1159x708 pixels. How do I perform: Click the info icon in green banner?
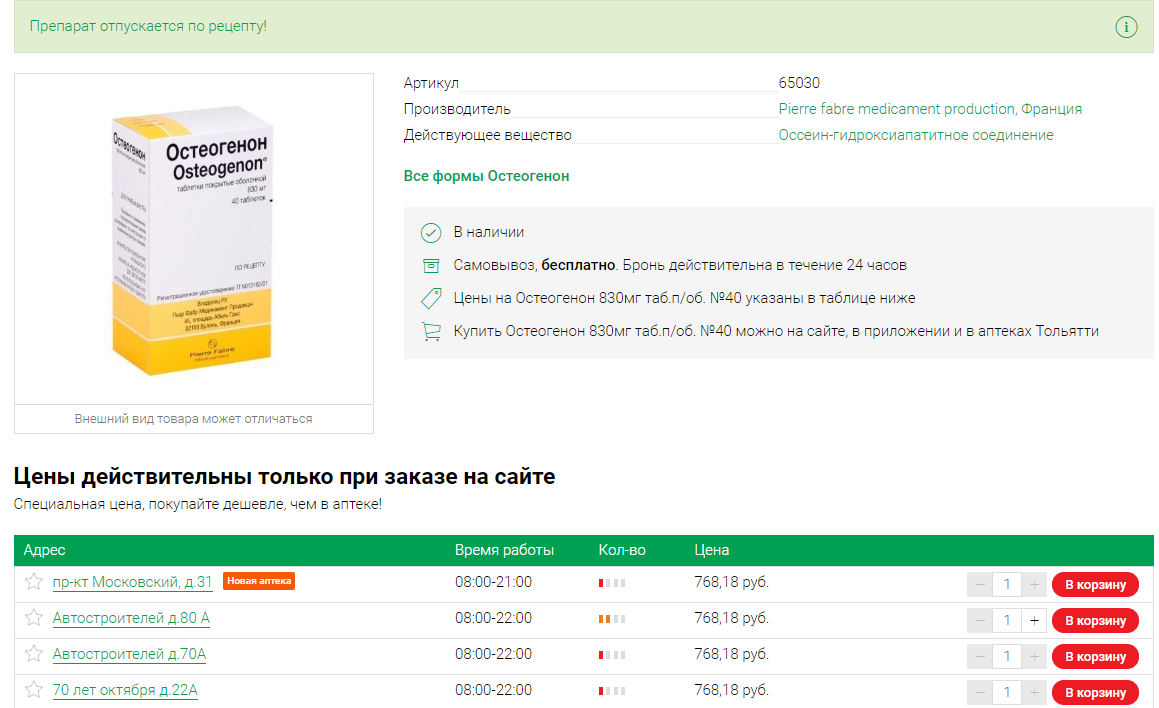1126,27
